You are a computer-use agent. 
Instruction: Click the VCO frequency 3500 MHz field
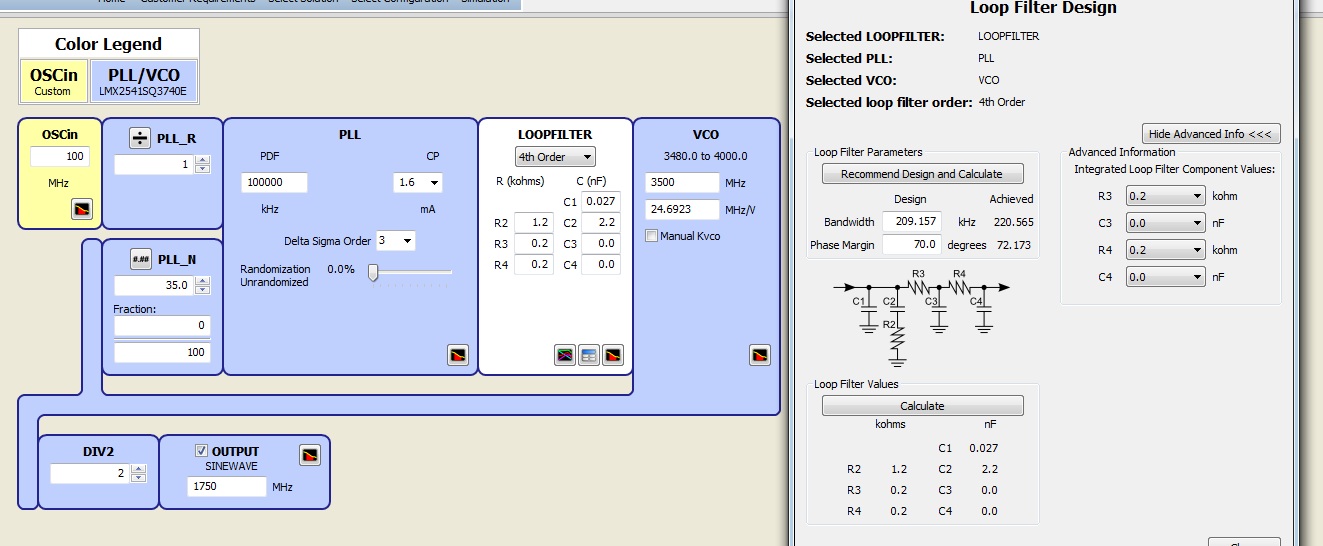[683, 183]
